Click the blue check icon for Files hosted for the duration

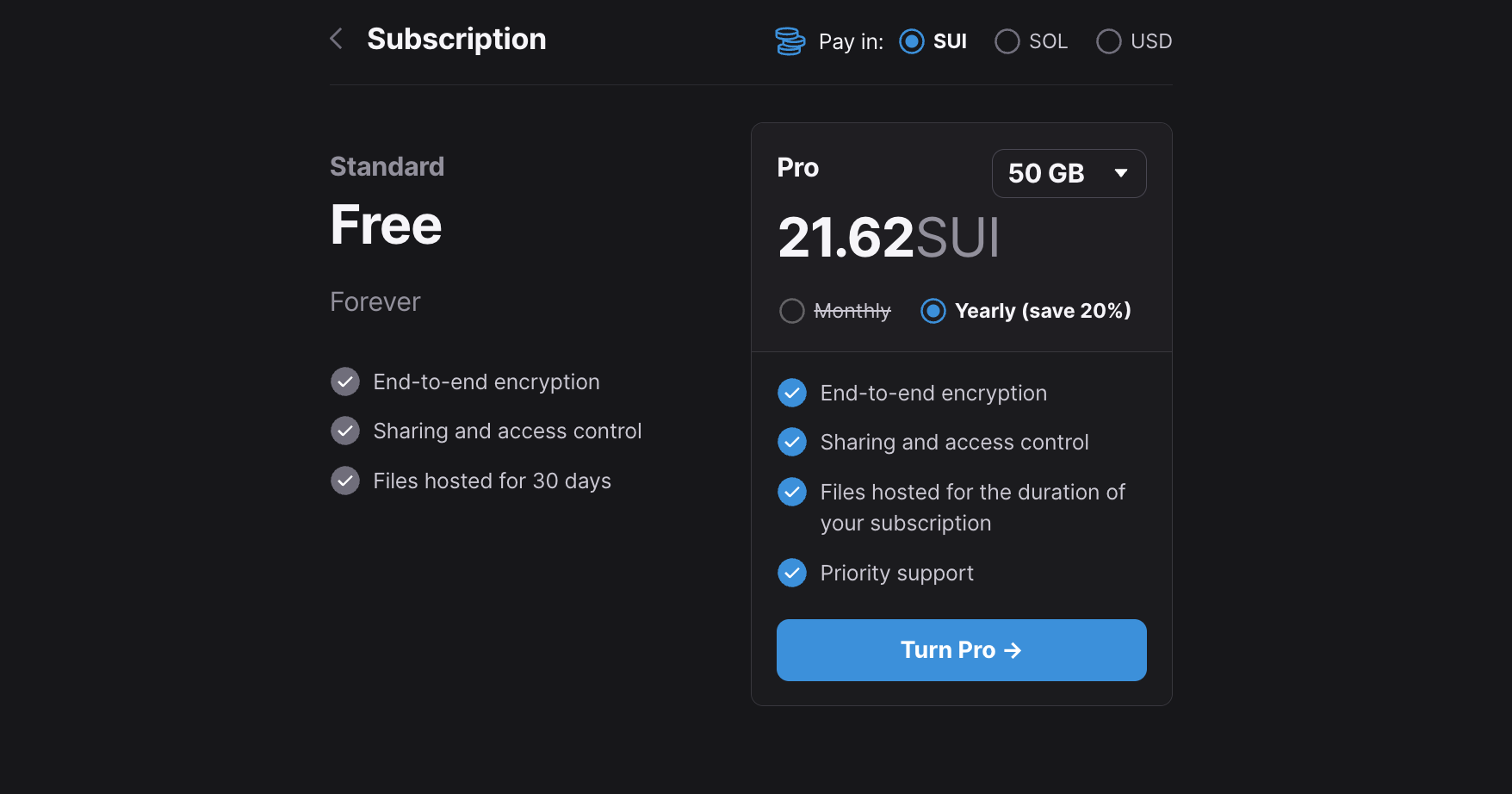[792, 492]
